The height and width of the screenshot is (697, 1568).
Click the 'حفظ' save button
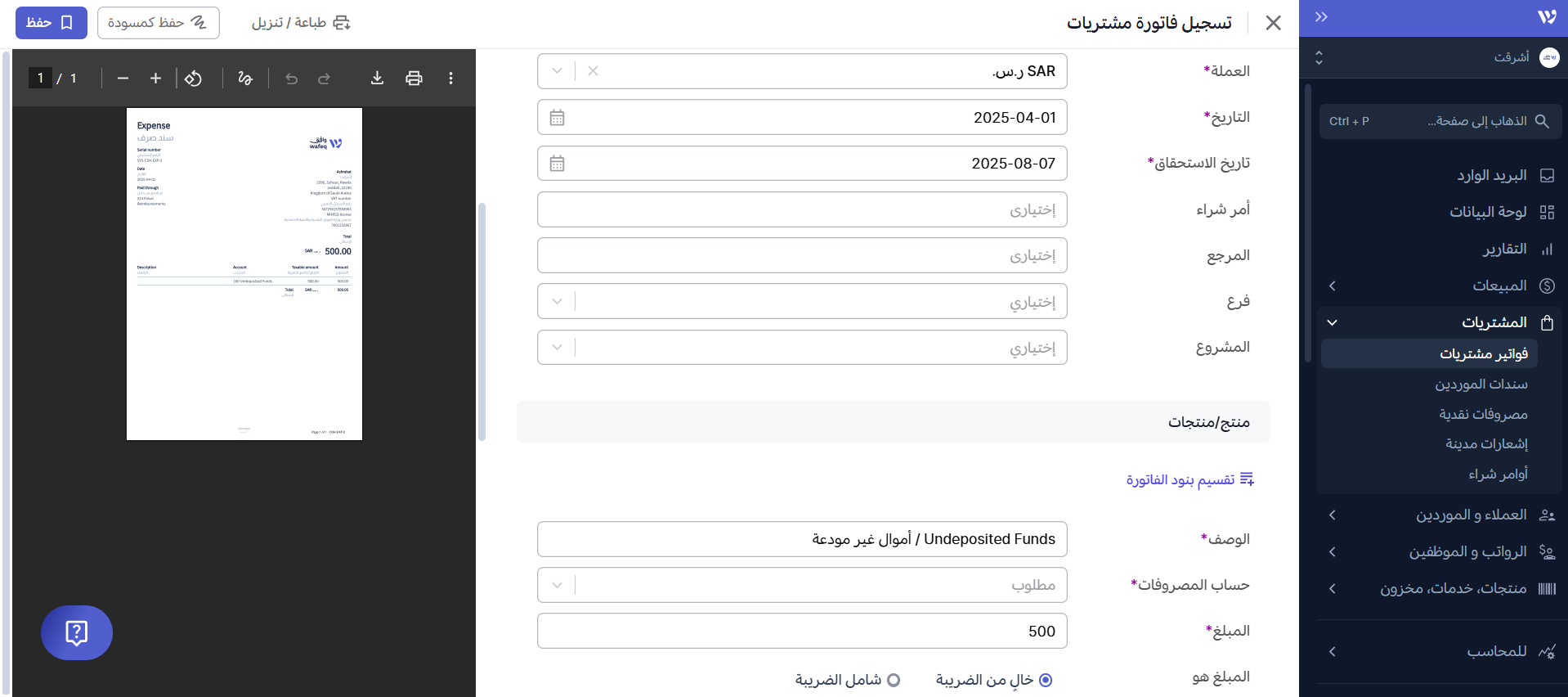51,22
